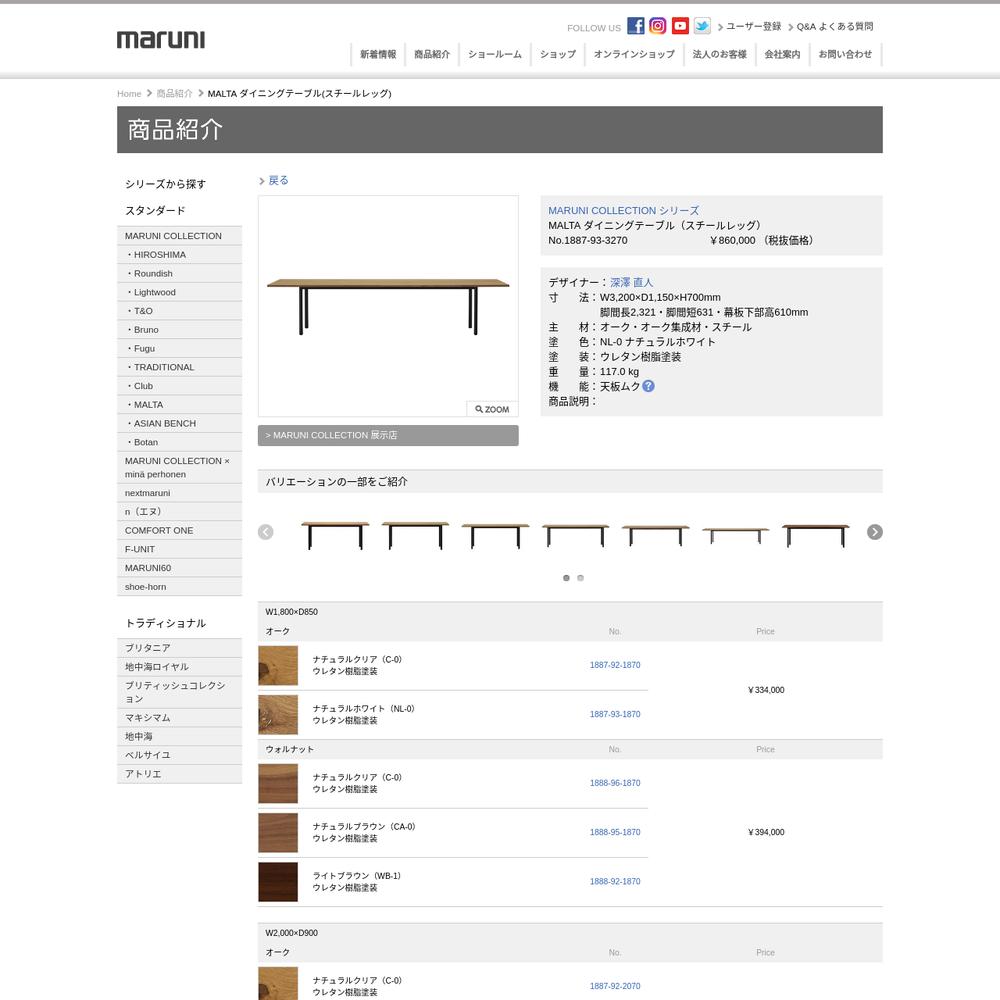Open Lightwood series in sidebar
This screenshot has width=1000, height=1000.
click(x=179, y=292)
